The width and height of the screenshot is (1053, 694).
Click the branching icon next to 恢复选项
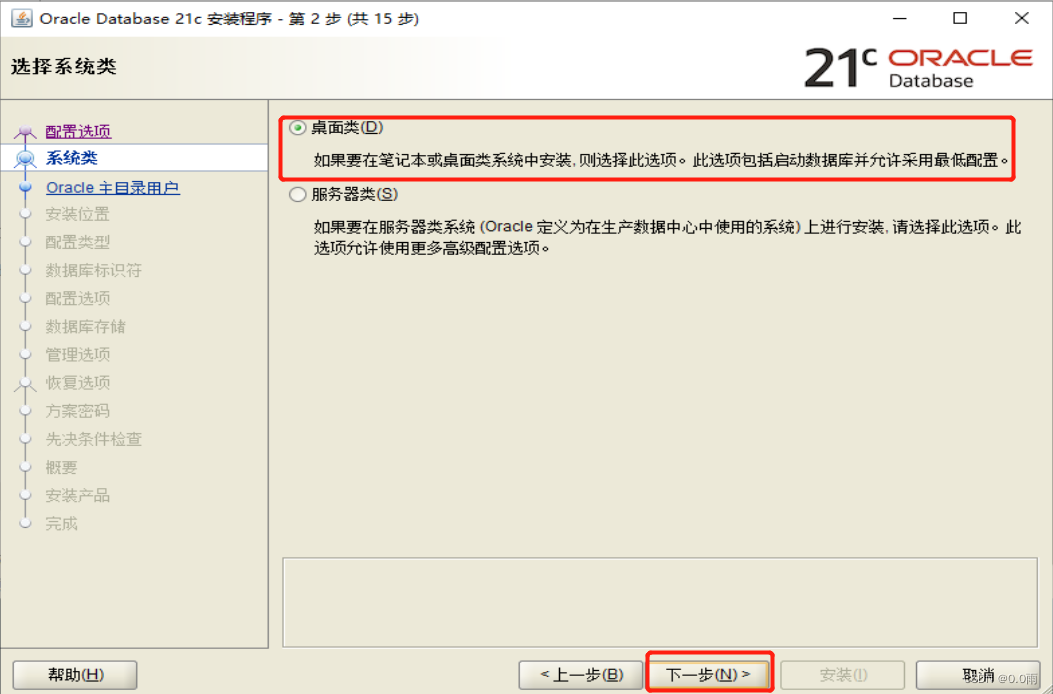click(26, 382)
